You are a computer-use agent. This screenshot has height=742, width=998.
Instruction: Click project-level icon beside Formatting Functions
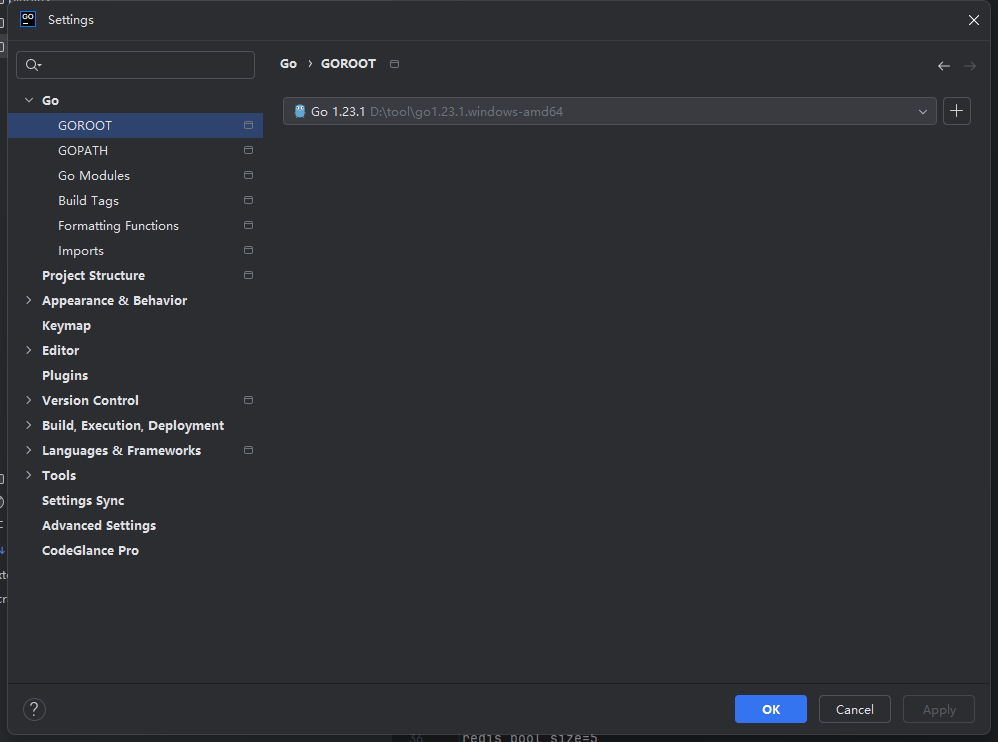pyautogui.click(x=248, y=225)
